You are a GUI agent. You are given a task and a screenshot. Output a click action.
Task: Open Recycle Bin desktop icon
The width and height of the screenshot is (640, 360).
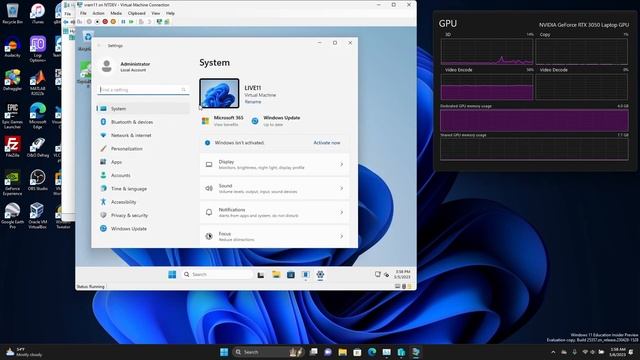pos(12,14)
